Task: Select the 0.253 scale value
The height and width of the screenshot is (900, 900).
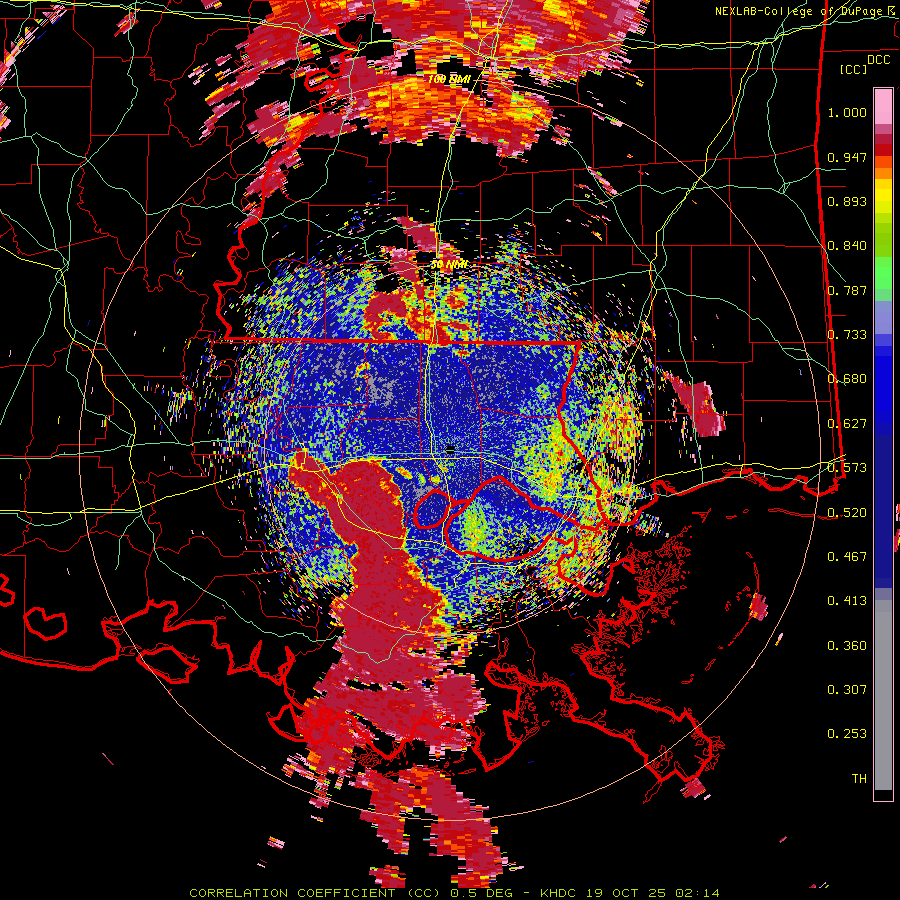Action: pos(847,734)
